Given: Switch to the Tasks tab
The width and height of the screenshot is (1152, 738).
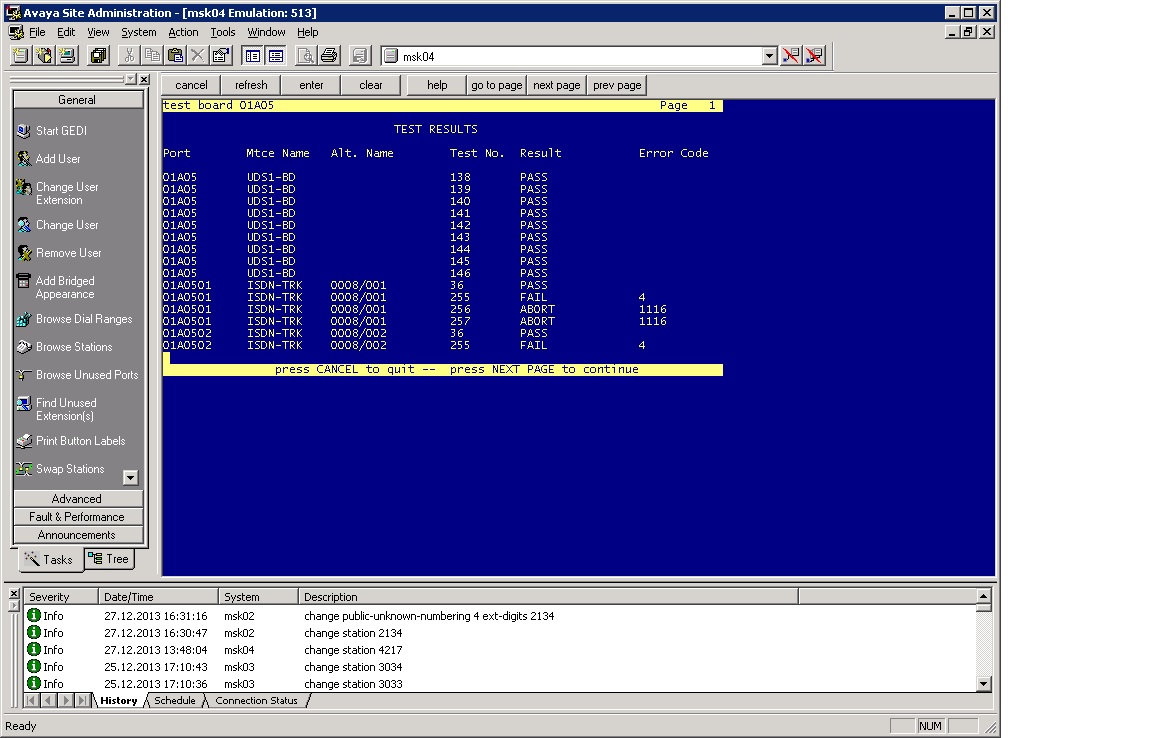Looking at the screenshot, I should click(x=49, y=559).
